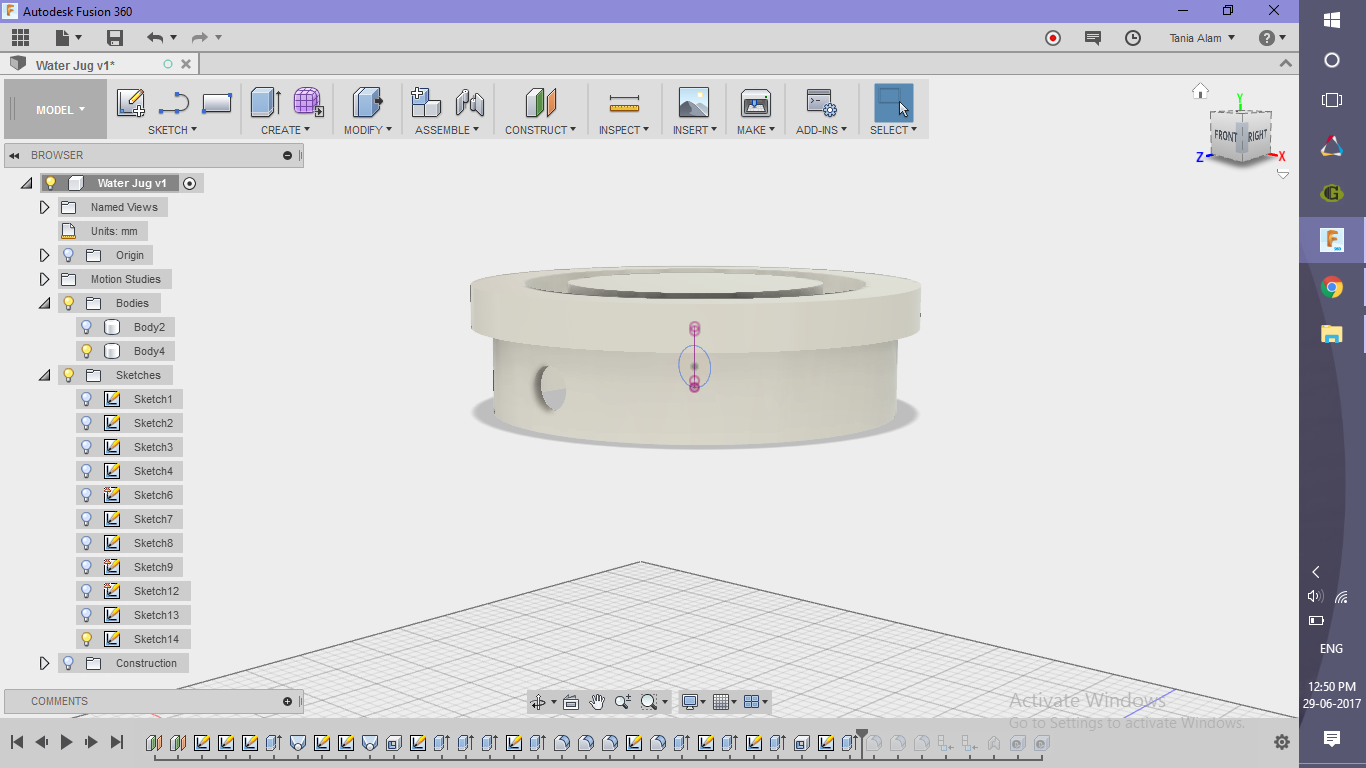Click the Redo arrow
The width and height of the screenshot is (1366, 768).
click(200, 38)
